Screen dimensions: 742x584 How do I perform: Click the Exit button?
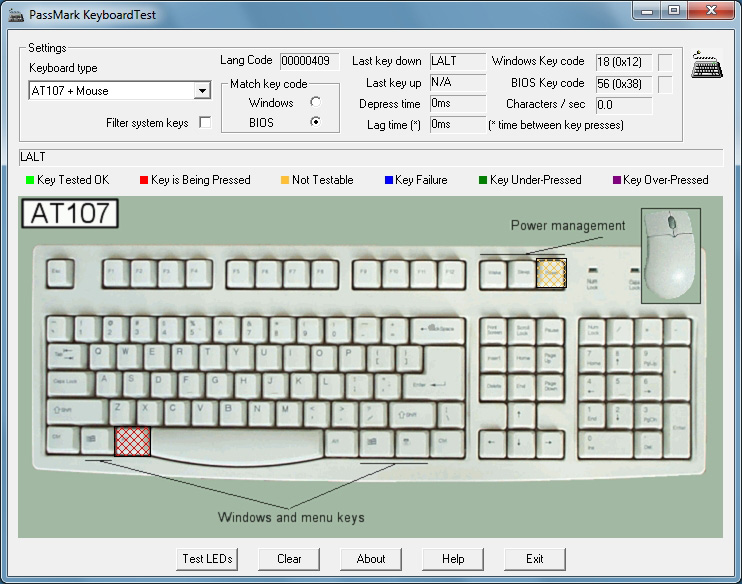(535, 559)
